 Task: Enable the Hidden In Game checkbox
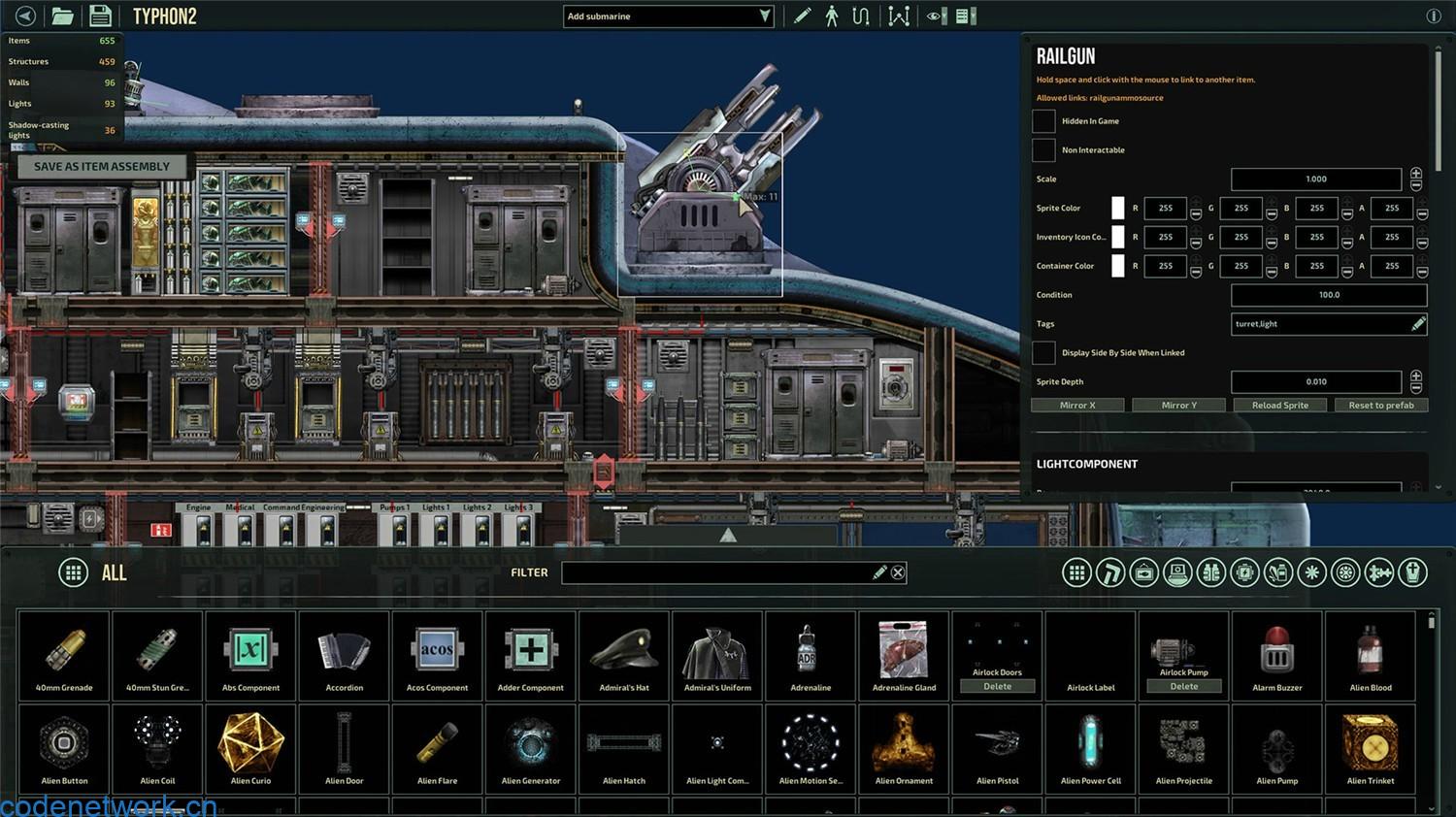point(1043,121)
